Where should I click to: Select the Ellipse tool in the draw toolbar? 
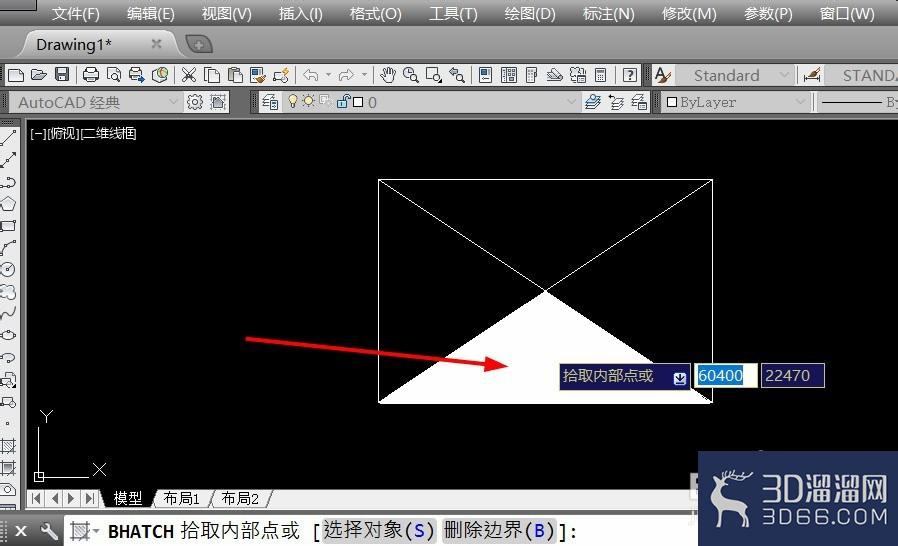click(8, 335)
